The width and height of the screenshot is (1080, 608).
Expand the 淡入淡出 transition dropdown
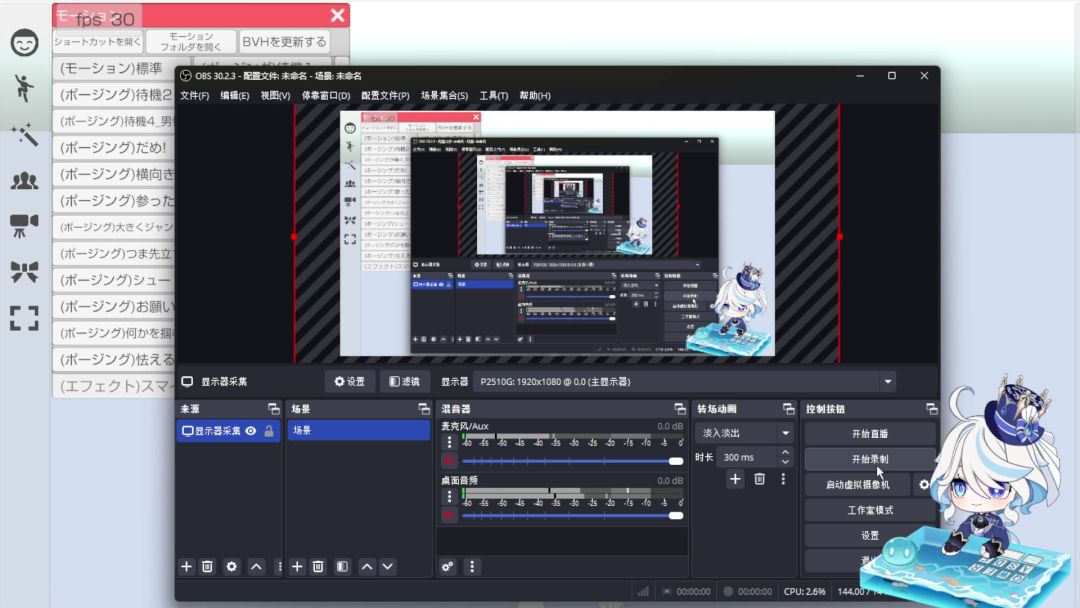click(786, 433)
